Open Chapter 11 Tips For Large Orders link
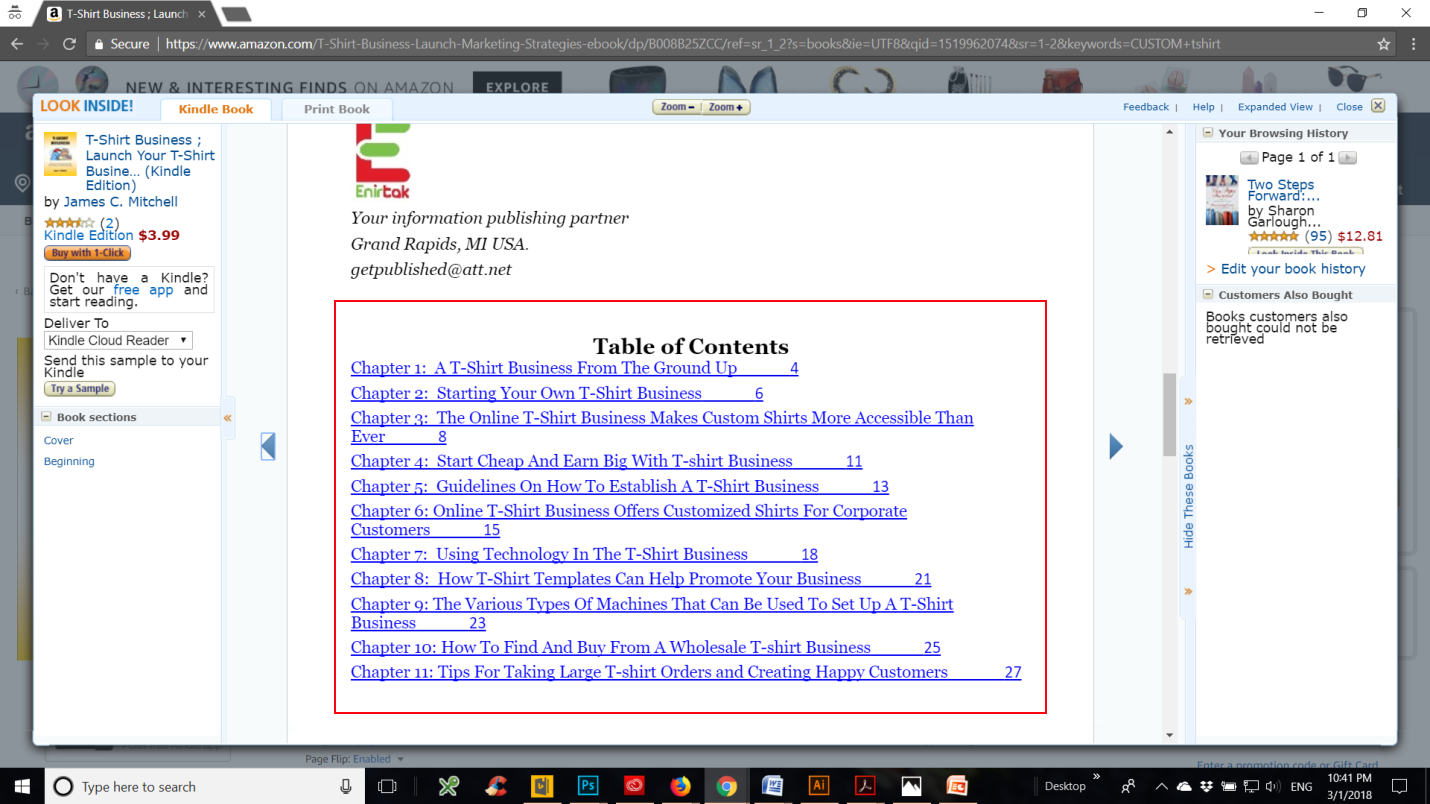 click(x=686, y=672)
